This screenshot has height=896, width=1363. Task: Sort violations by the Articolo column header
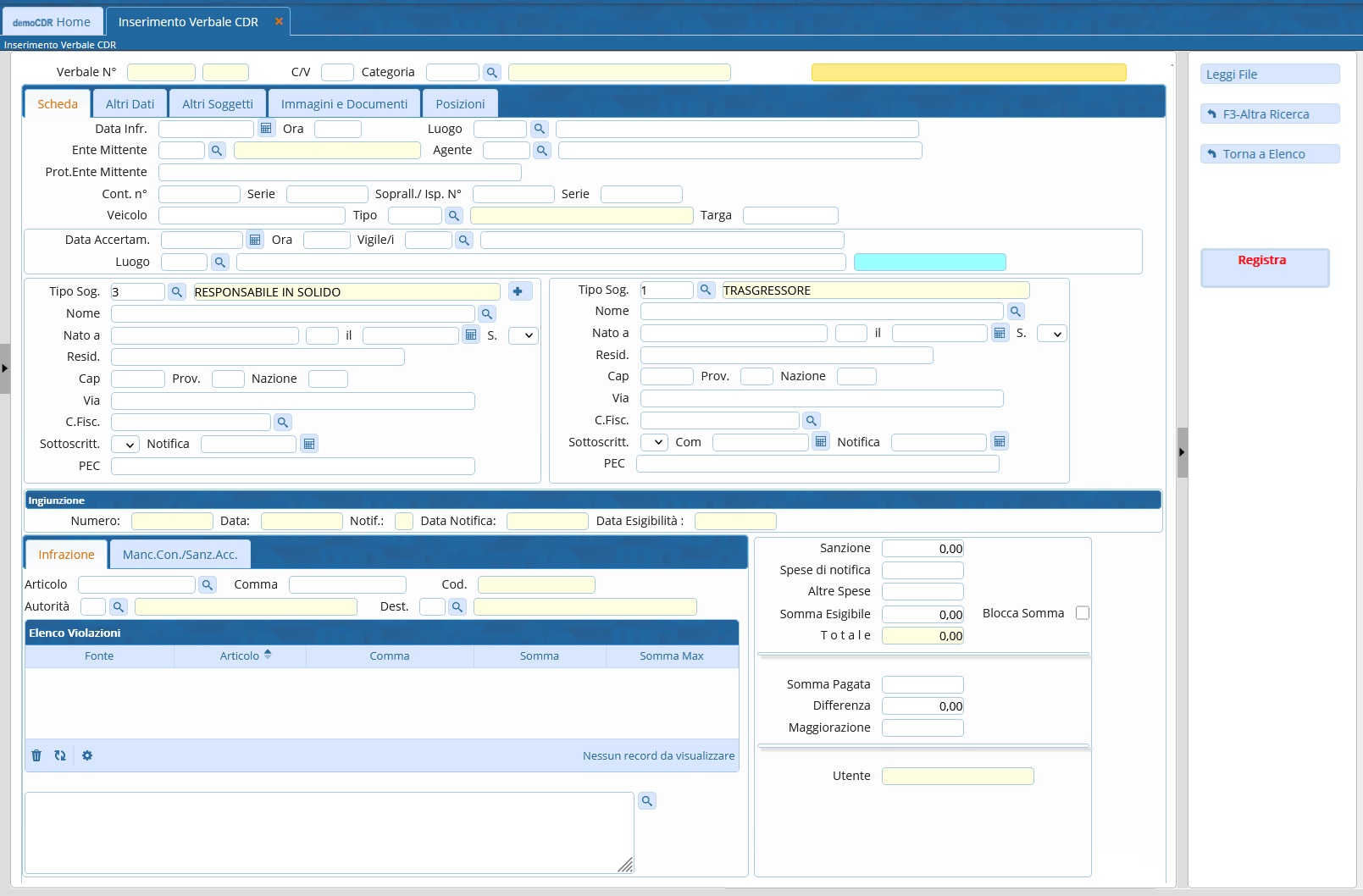(241, 656)
